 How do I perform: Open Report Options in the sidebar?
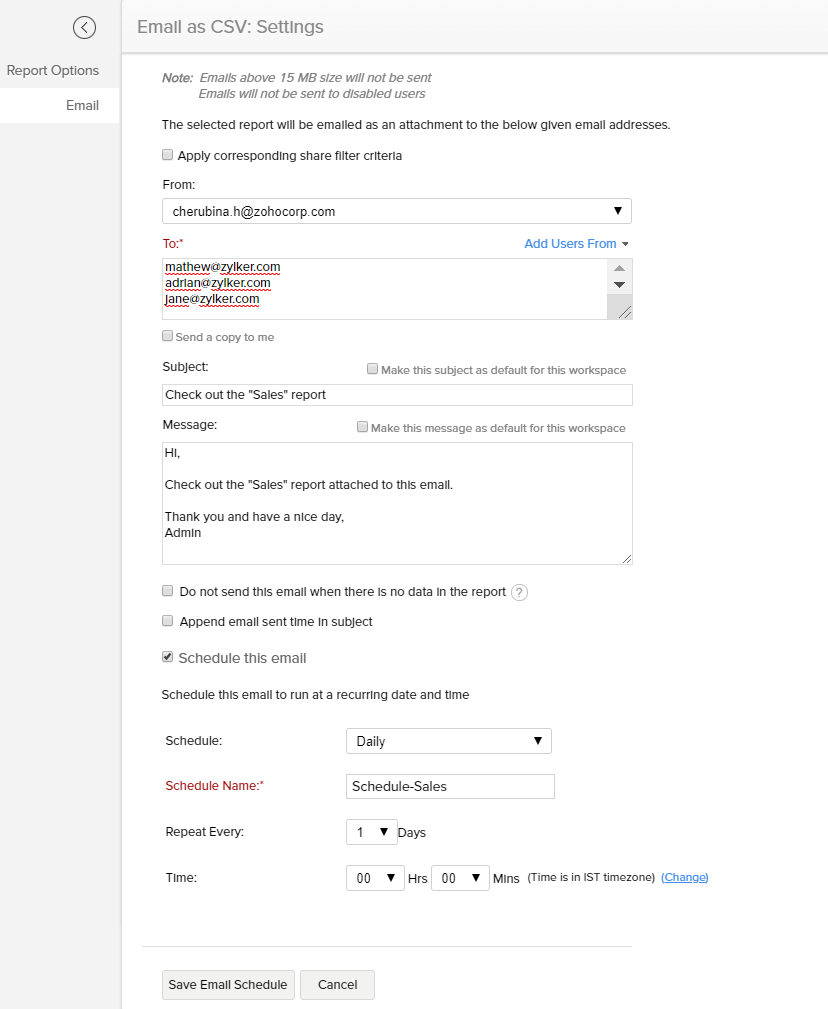pos(53,70)
